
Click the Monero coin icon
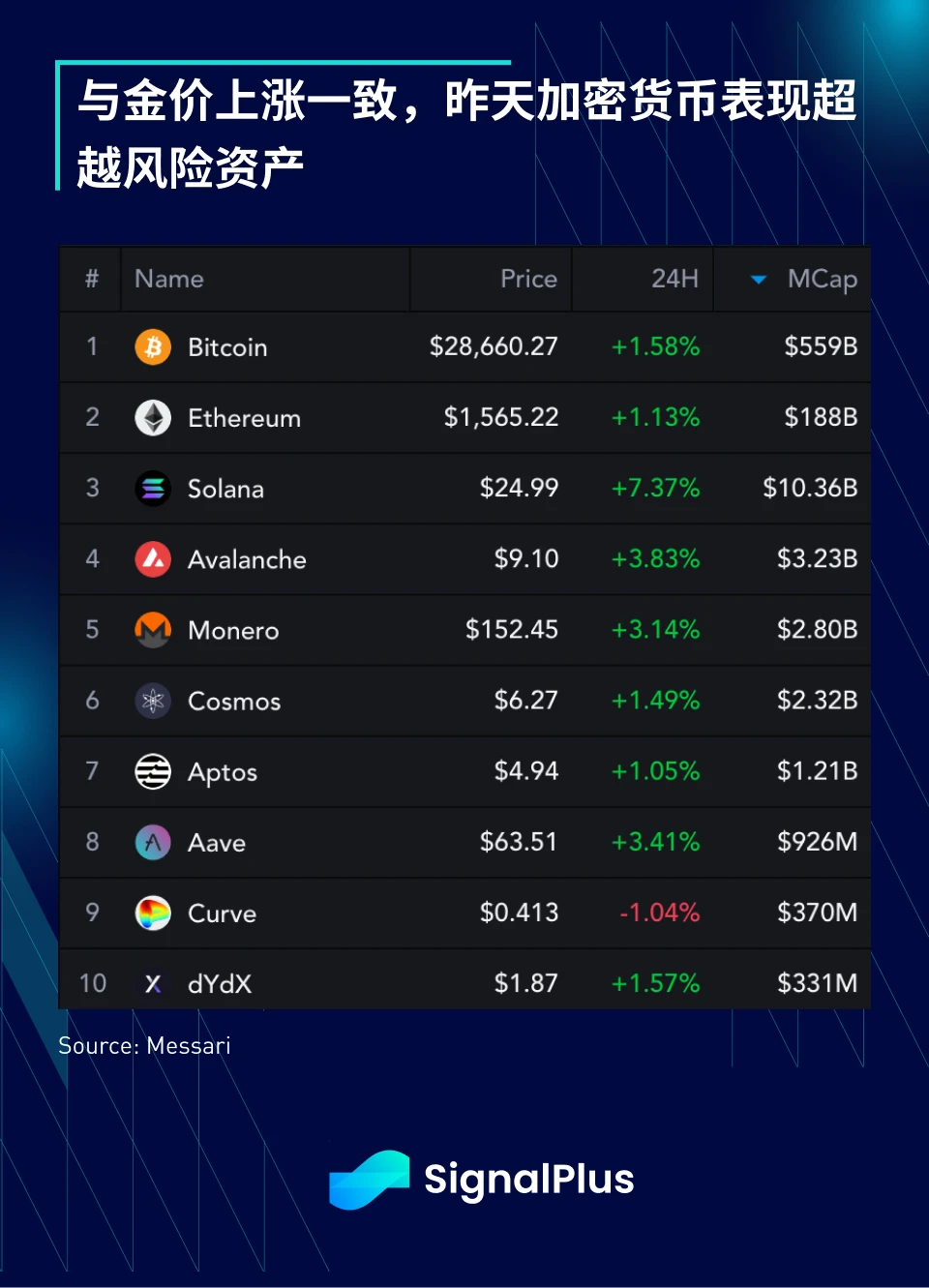(x=153, y=630)
